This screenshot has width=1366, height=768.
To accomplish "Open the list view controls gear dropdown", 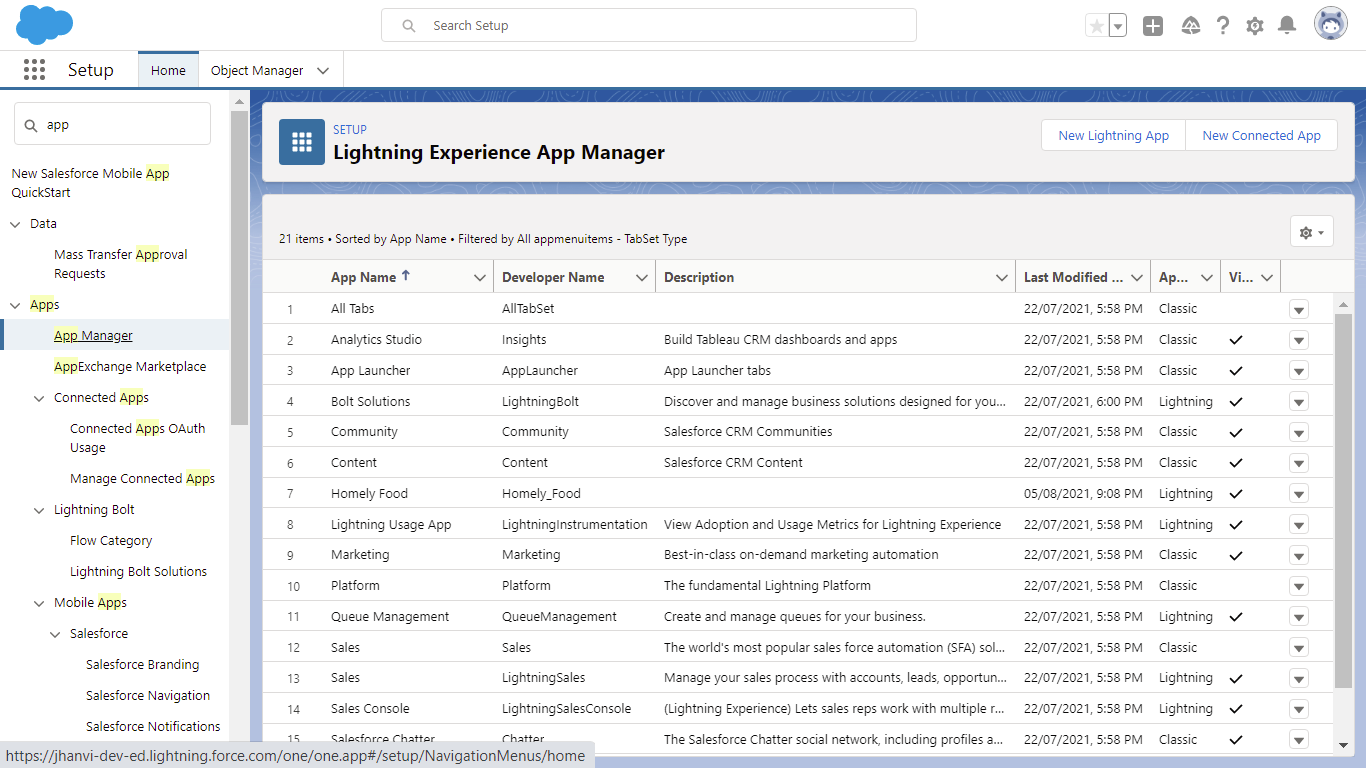I will point(1311,232).
